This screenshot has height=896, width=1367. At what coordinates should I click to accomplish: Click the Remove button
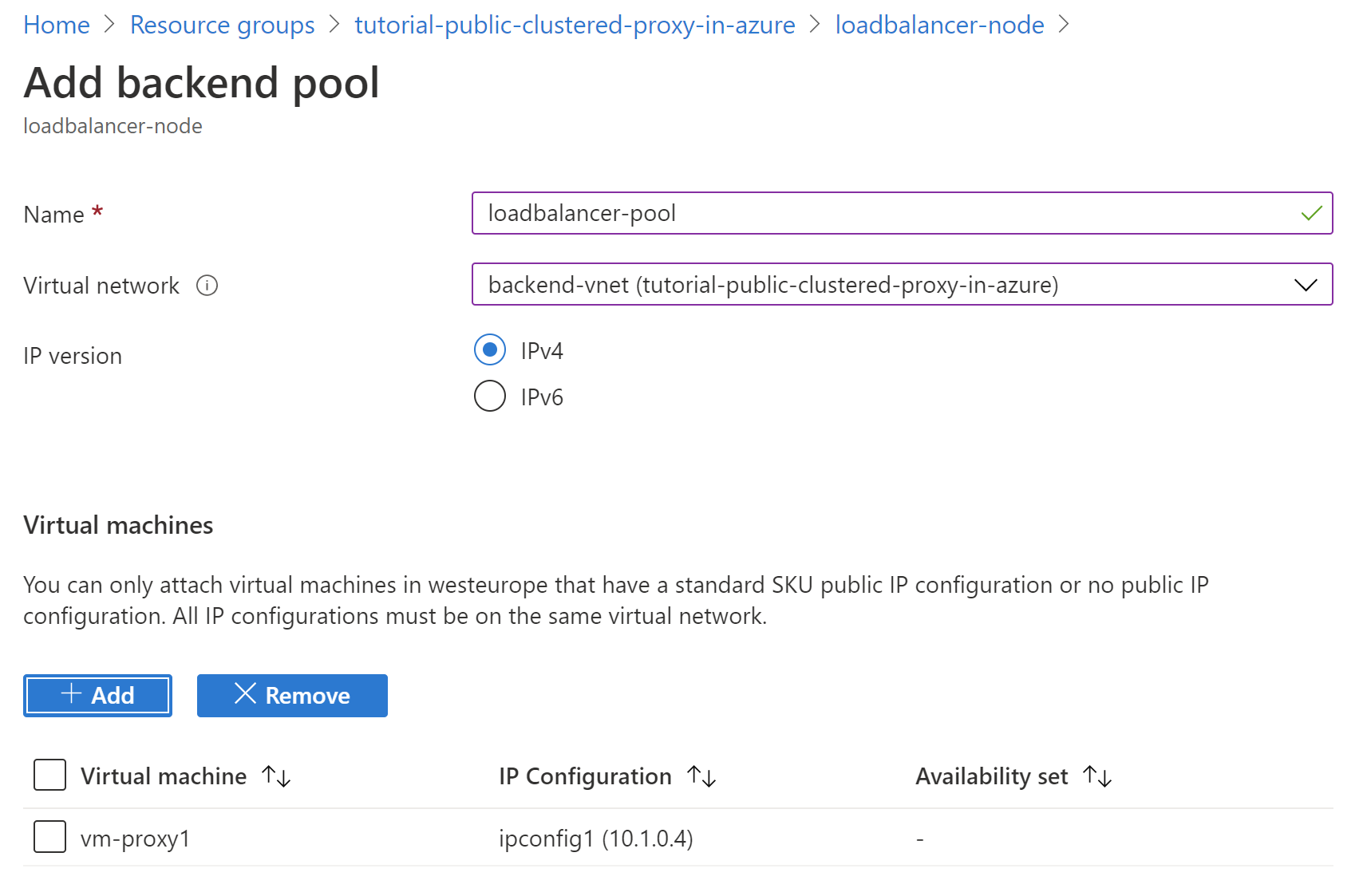coord(291,695)
